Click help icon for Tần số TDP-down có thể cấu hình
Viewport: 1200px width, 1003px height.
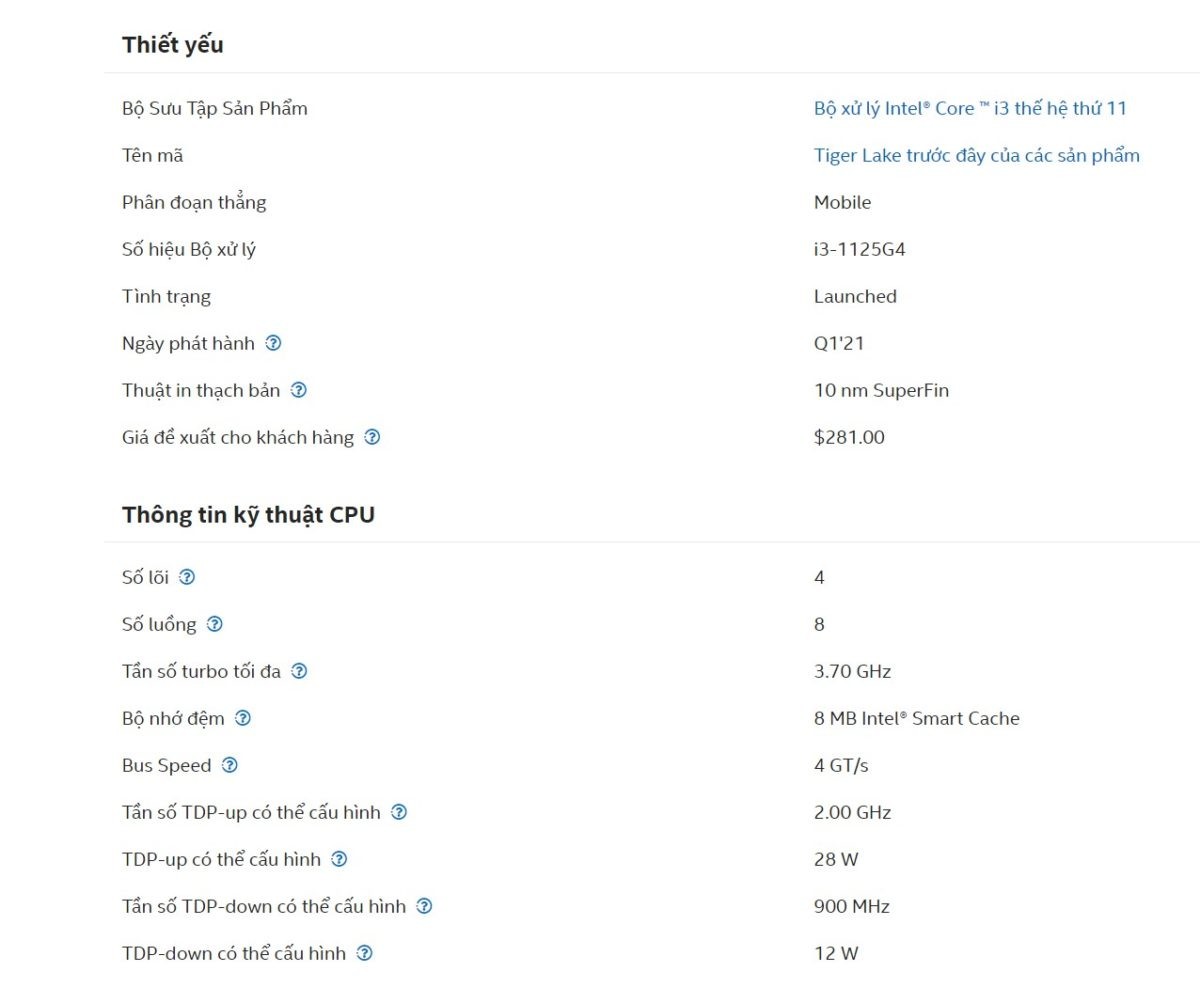(424, 906)
